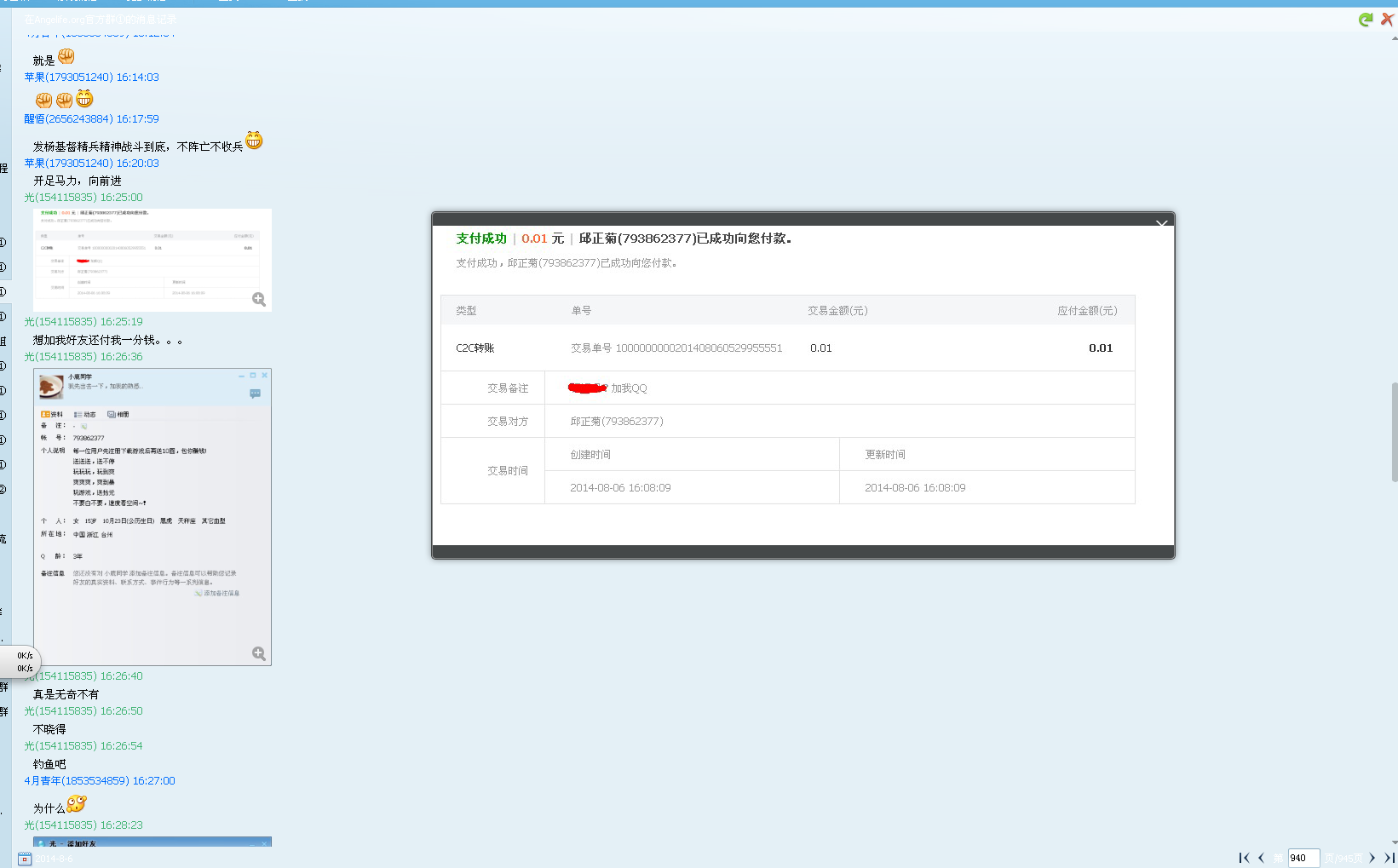Zoom the payment receipt thumbnail with magnifier
The image size is (1398, 868).
(x=259, y=299)
